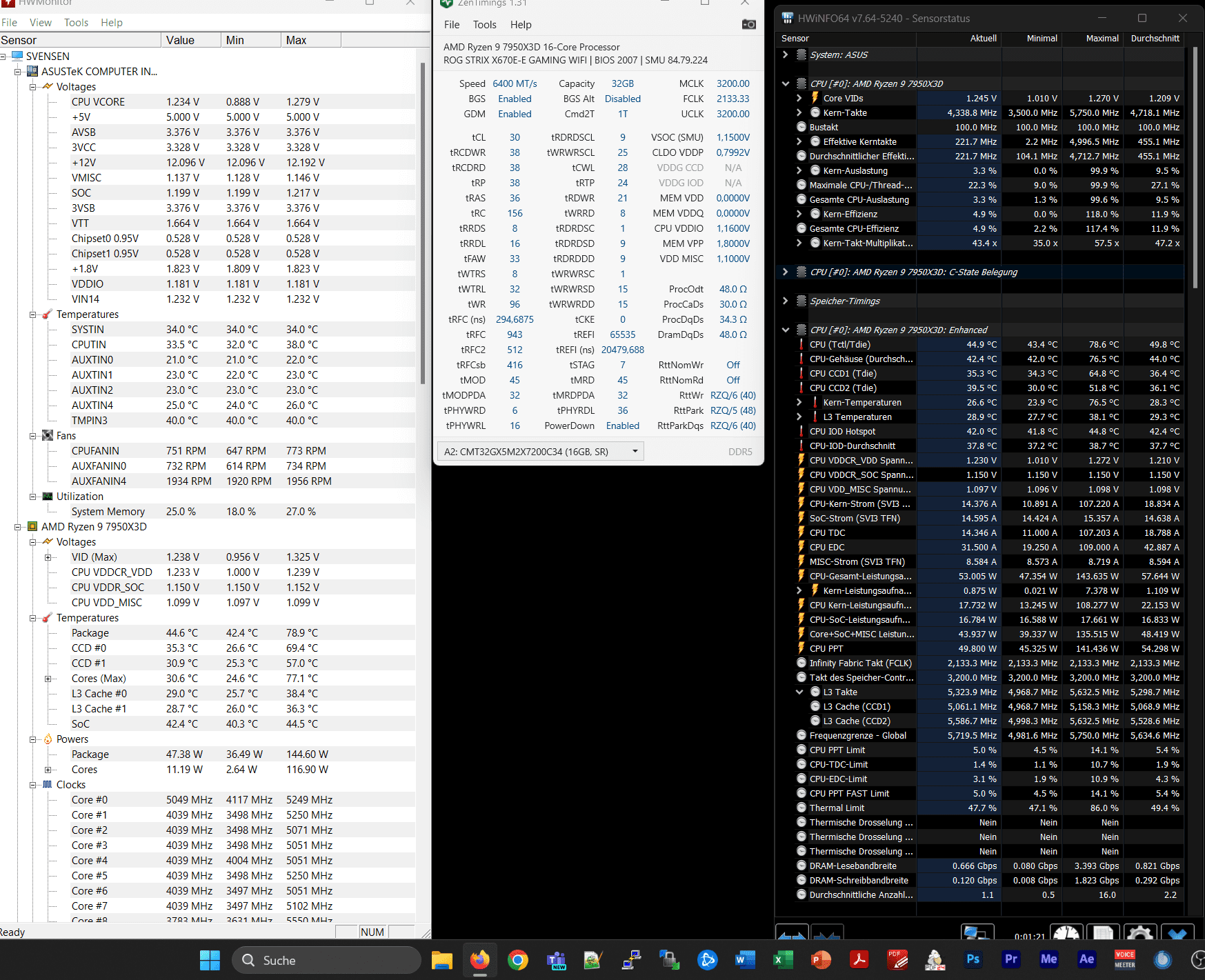Click the Utilization node icon in HWMonitor
This screenshot has width=1205, height=980.
tap(48, 496)
